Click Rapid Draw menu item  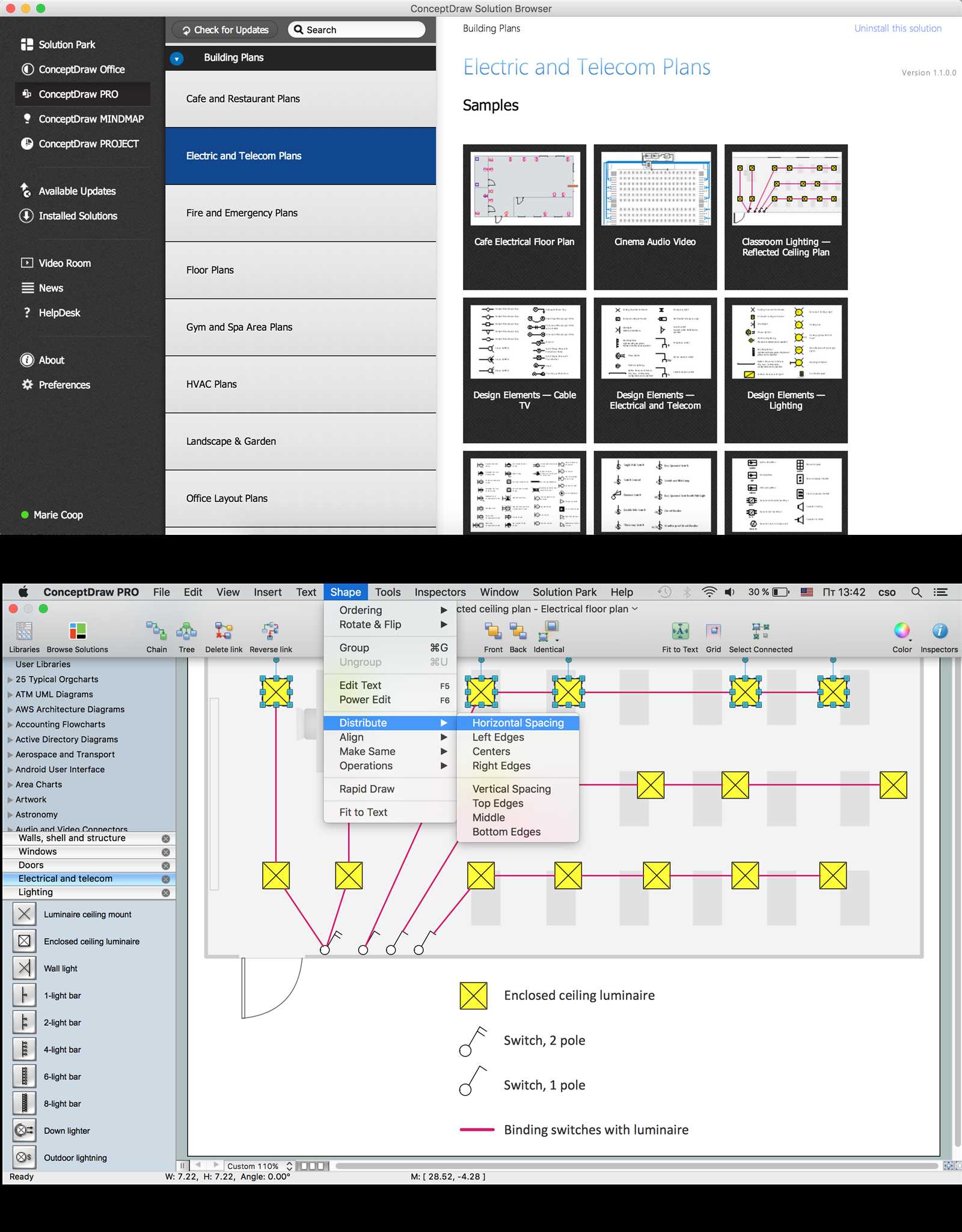tap(391, 788)
